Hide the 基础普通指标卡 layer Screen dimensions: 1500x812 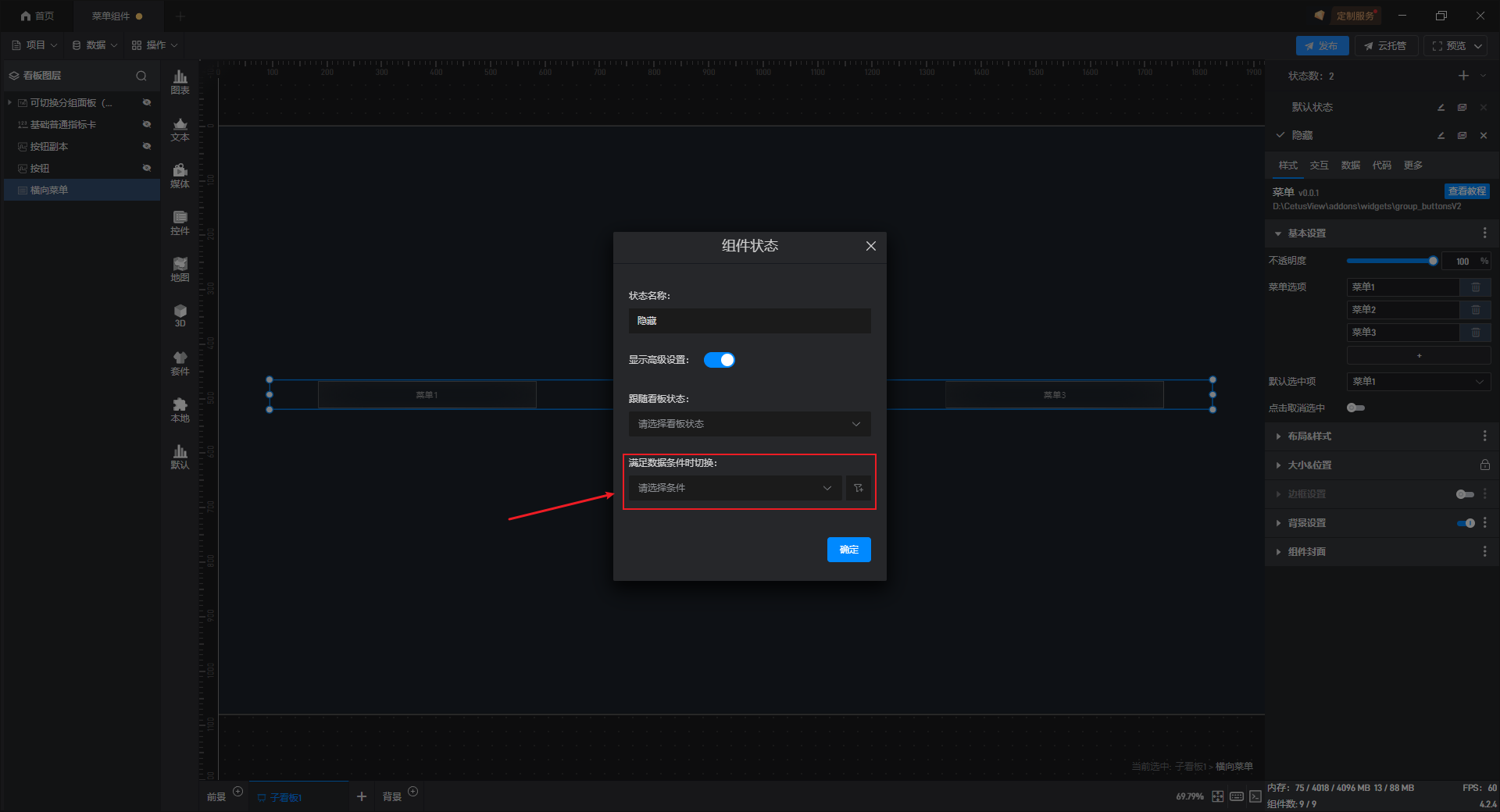tap(146, 125)
